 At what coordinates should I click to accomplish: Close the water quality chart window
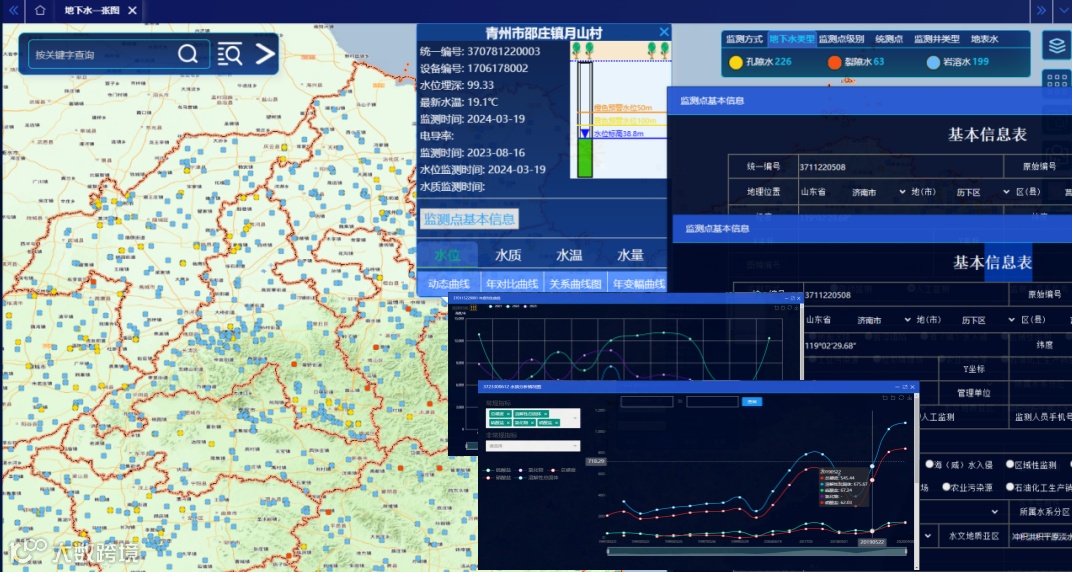tap(912, 387)
